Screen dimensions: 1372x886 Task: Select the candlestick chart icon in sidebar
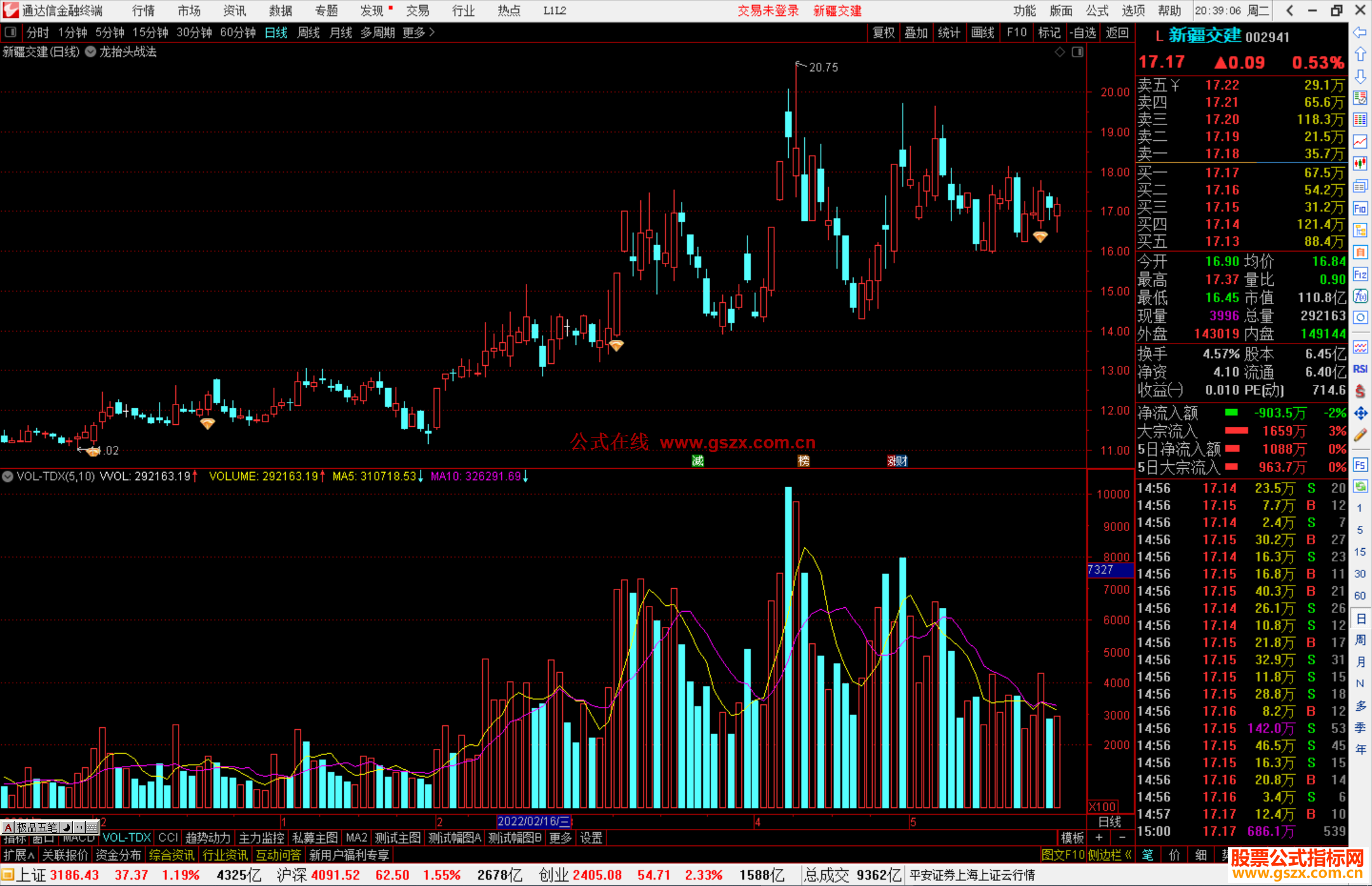pyautogui.click(x=1360, y=163)
